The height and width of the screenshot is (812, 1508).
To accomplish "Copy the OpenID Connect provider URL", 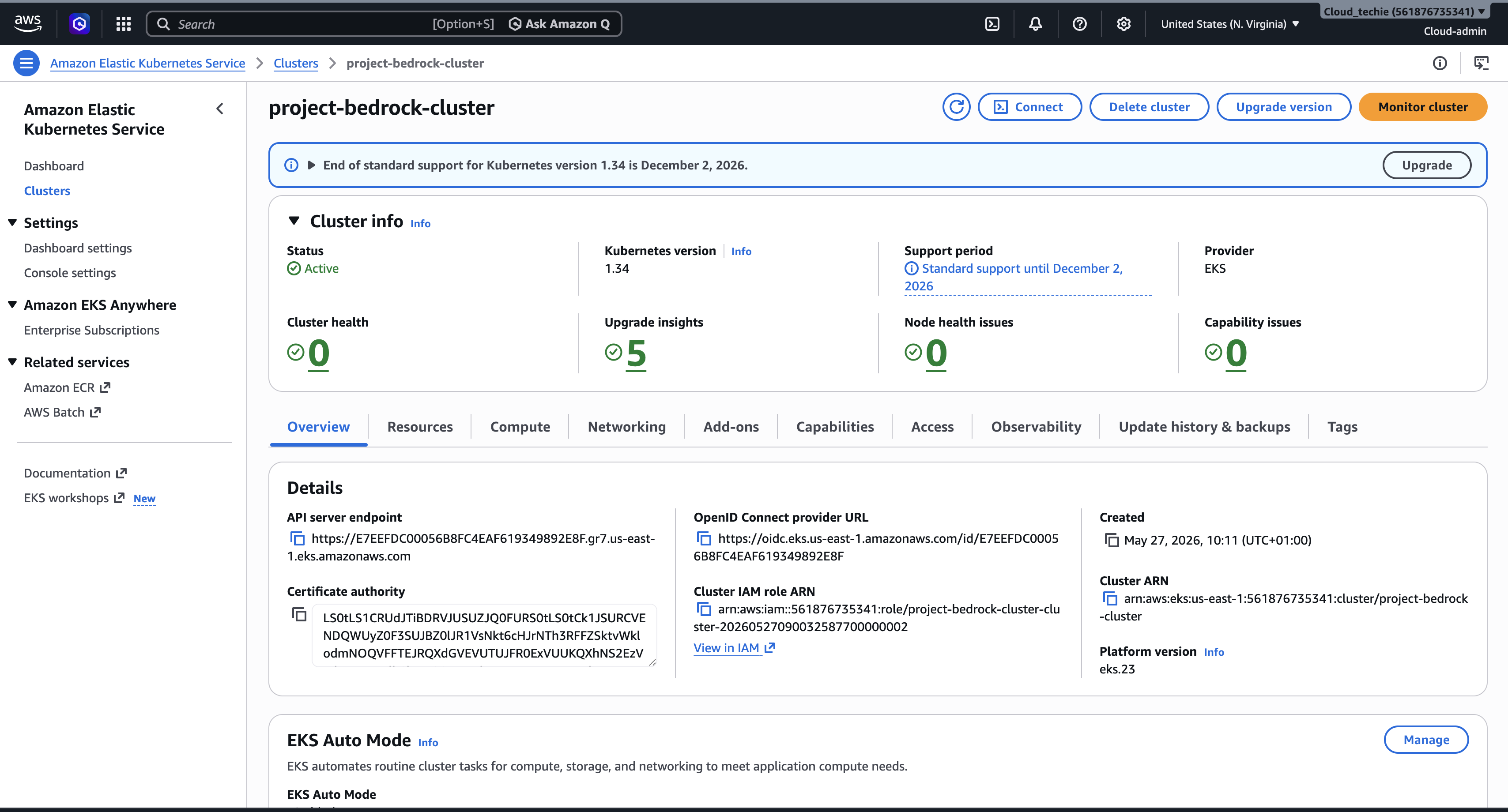I will 704,538.
